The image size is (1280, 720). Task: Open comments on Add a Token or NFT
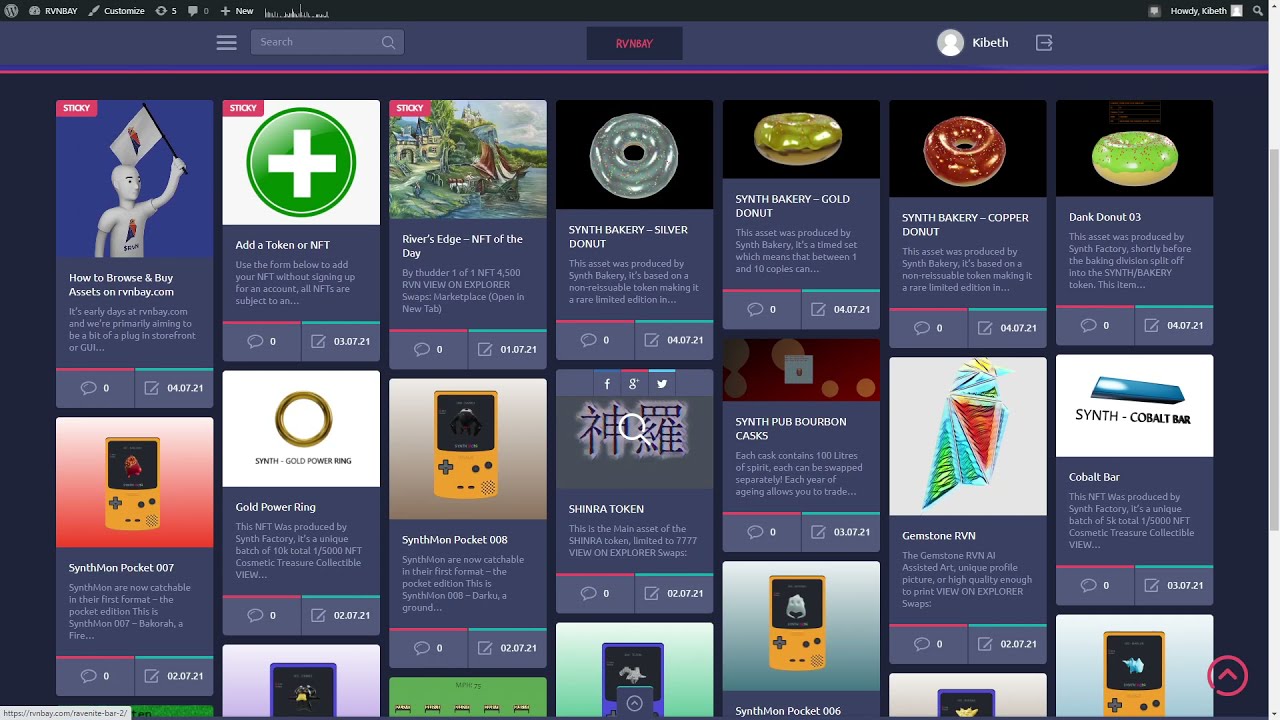[261, 341]
